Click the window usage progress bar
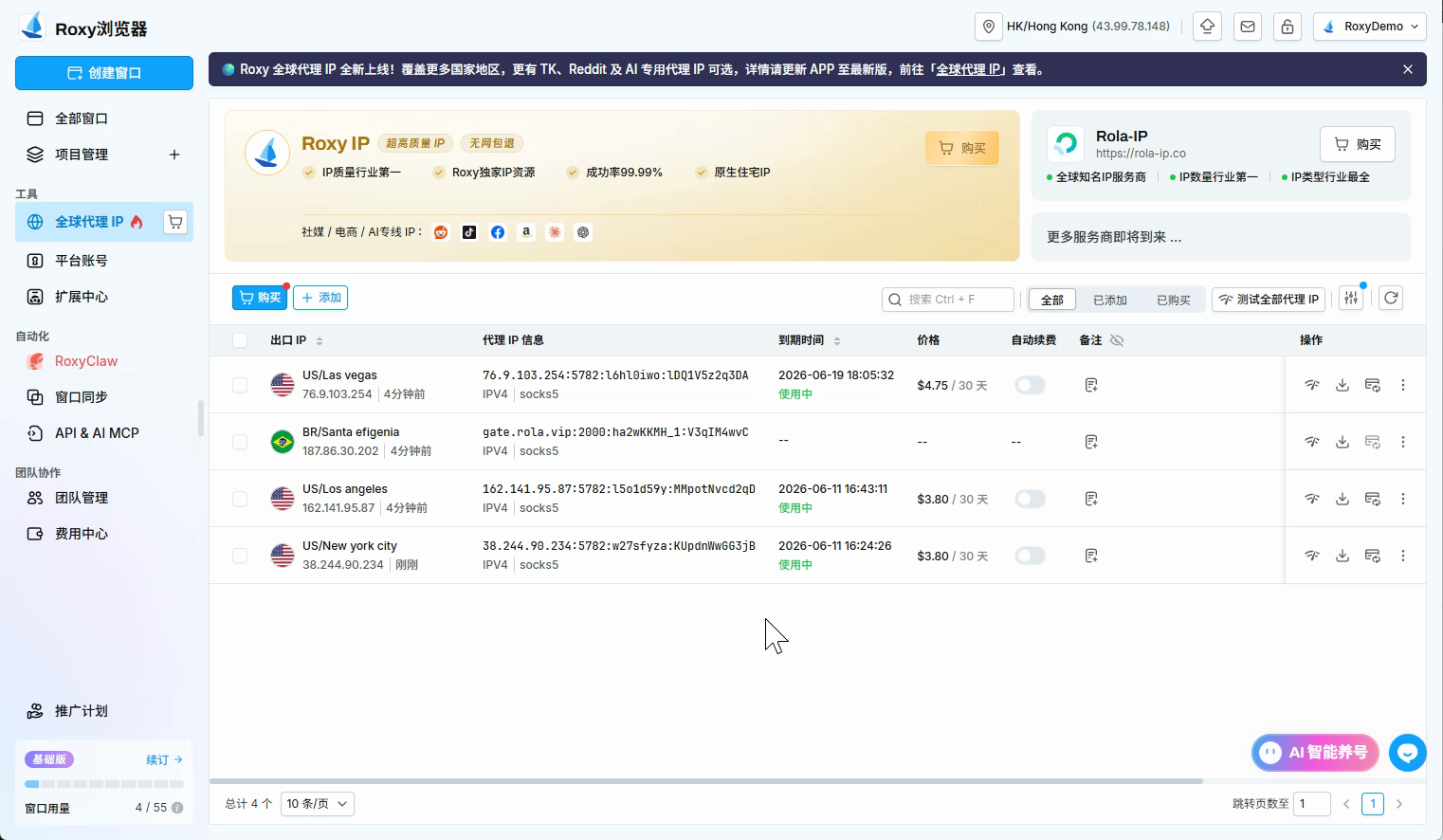1443x840 pixels. (x=104, y=784)
